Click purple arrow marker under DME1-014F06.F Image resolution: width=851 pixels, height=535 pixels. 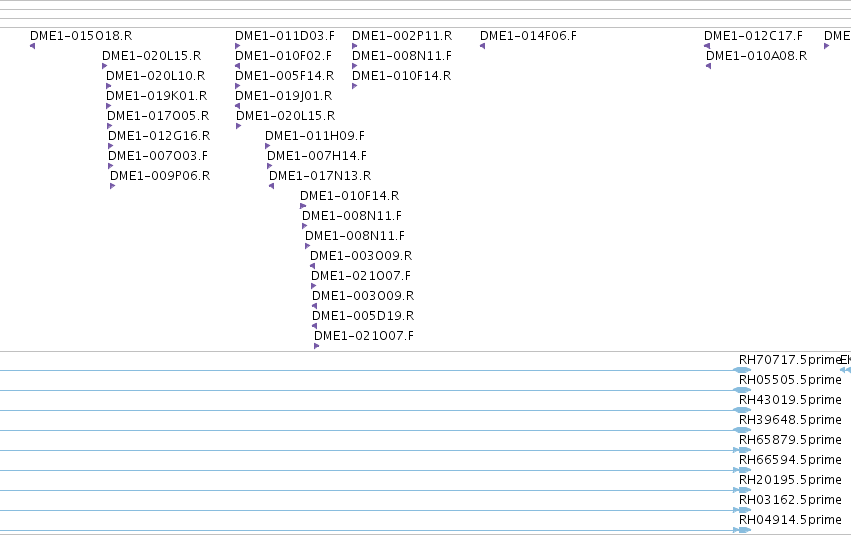(x=482, y=46)
